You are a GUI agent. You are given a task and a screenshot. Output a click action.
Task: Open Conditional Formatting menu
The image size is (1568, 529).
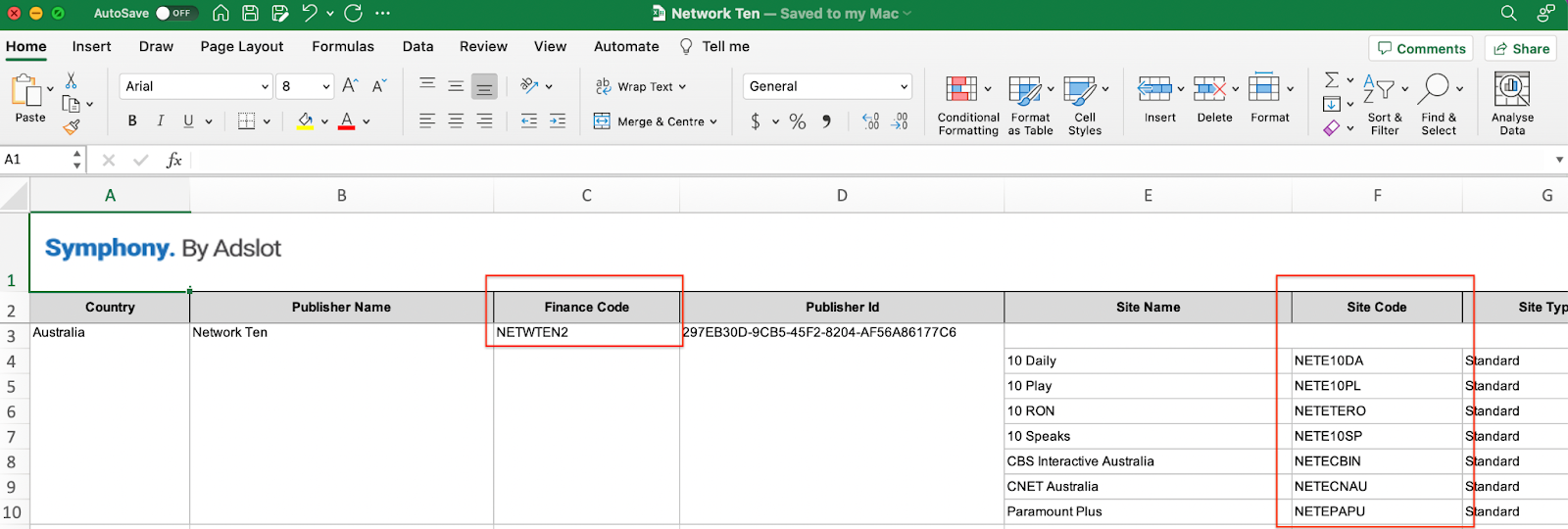(968, 106)
